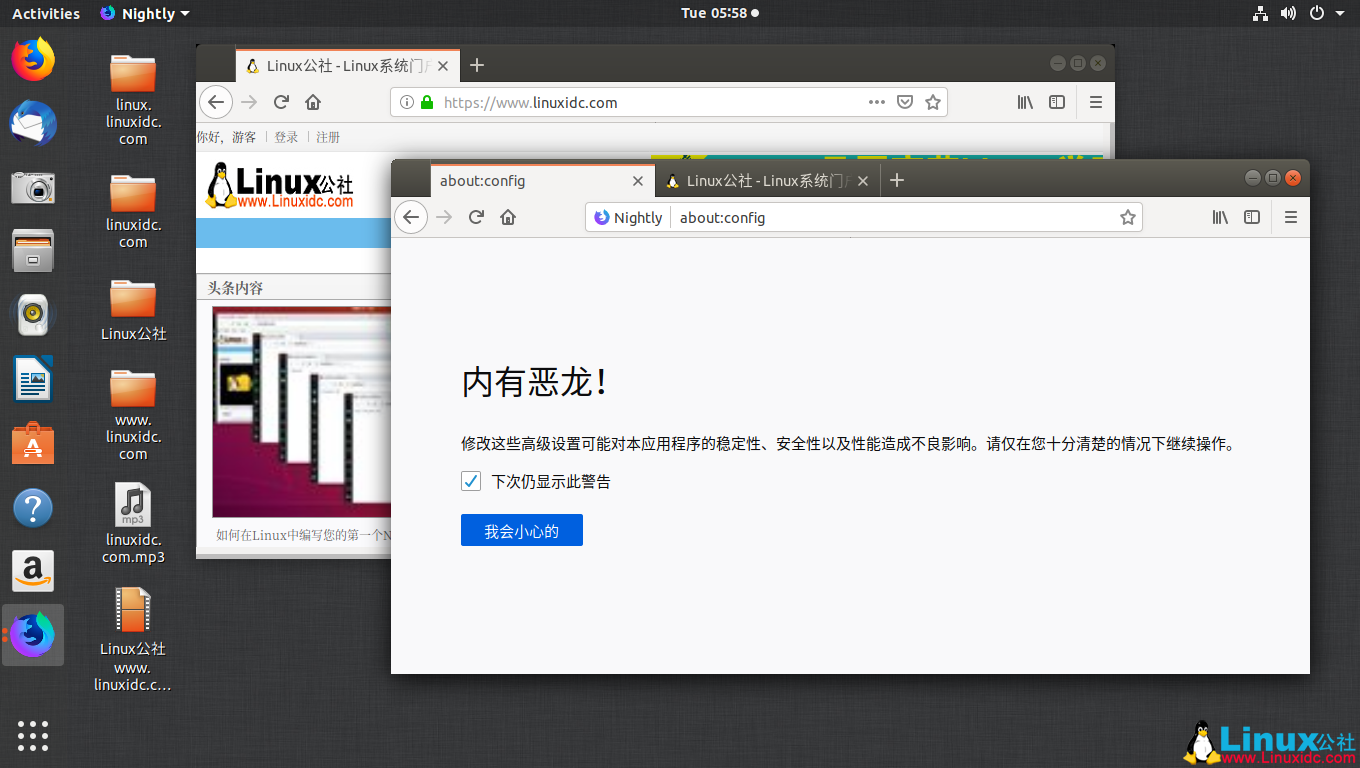
Task: Launch Thunderbird mail from the dock
Action: (x=33, y=123)
